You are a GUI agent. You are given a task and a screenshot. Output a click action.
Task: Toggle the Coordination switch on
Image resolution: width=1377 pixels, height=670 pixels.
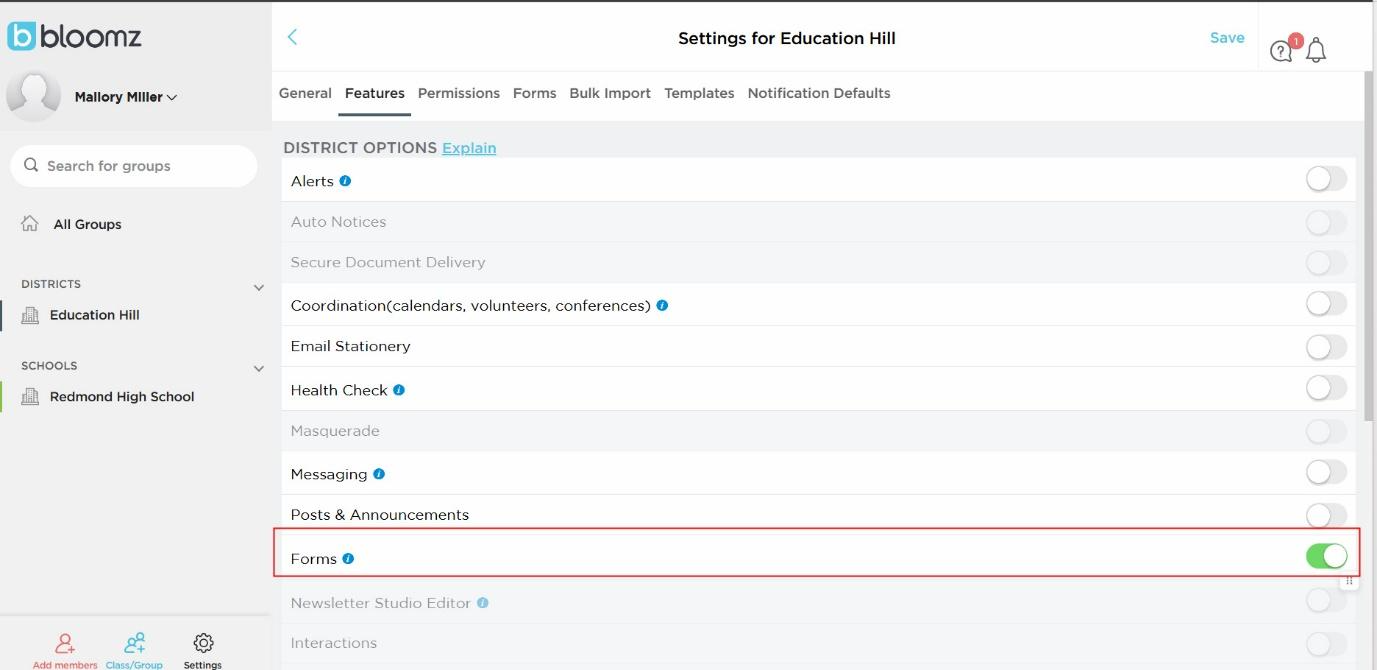click(1326, 303)
